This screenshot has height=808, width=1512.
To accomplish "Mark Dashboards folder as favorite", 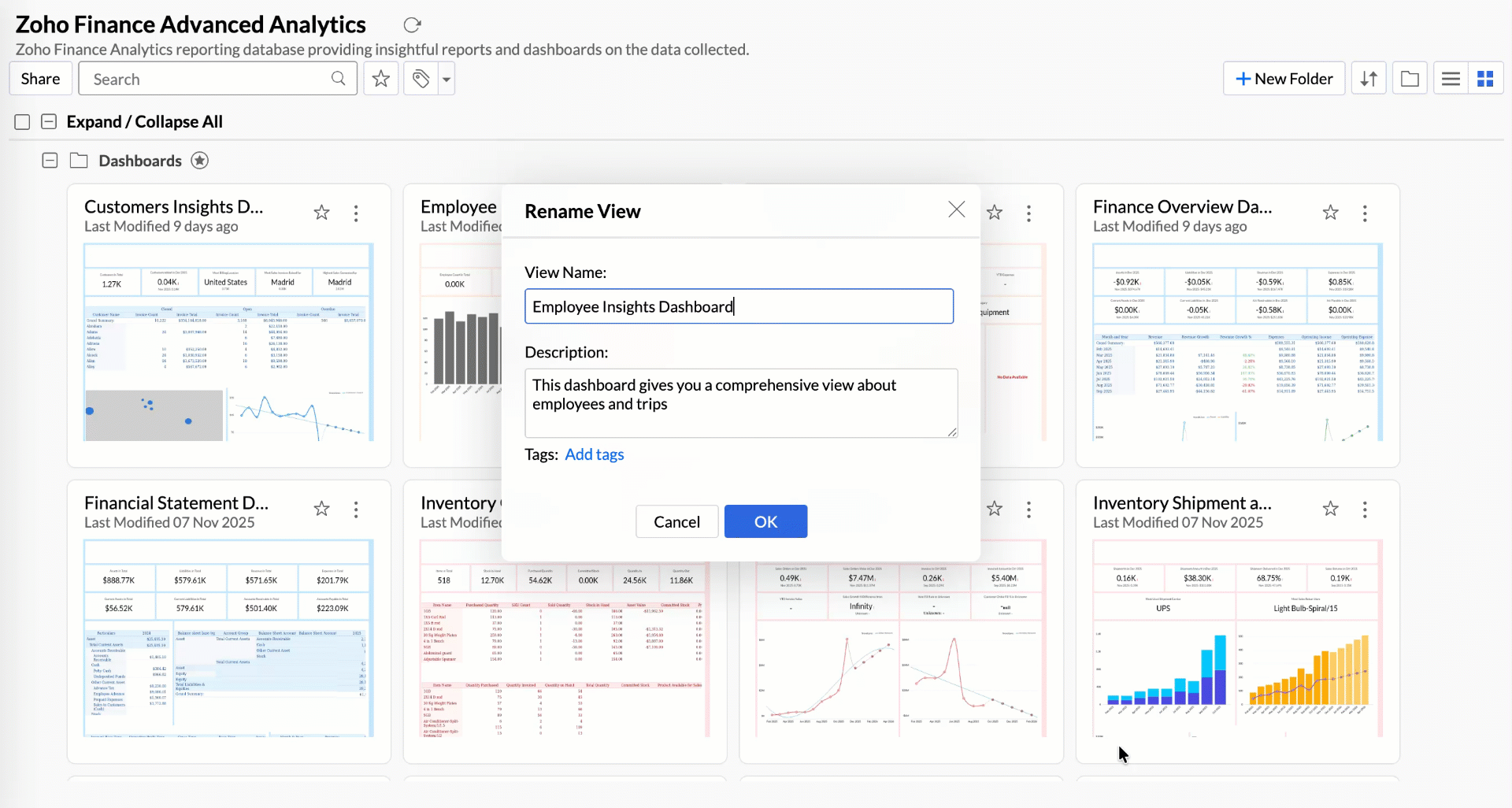I will pyautogui.click(x=200, y=161).
